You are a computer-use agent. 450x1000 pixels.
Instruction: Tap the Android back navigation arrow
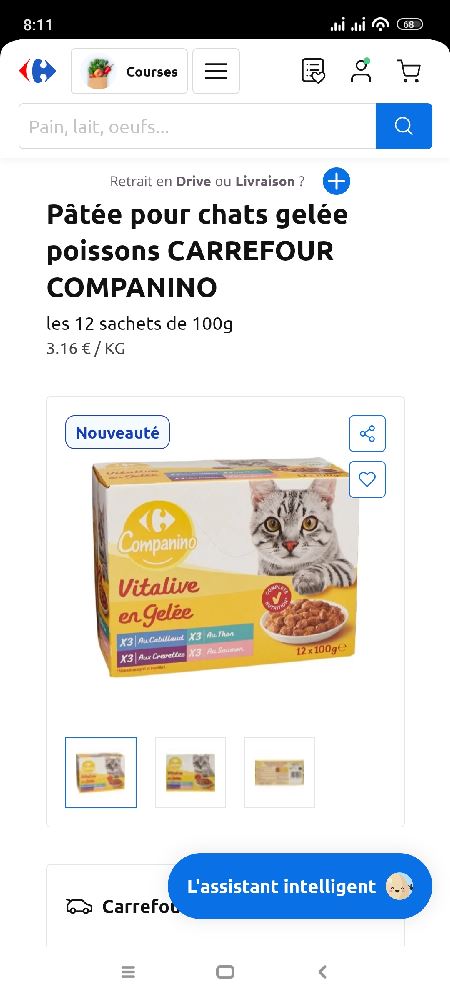click(323, 972)
